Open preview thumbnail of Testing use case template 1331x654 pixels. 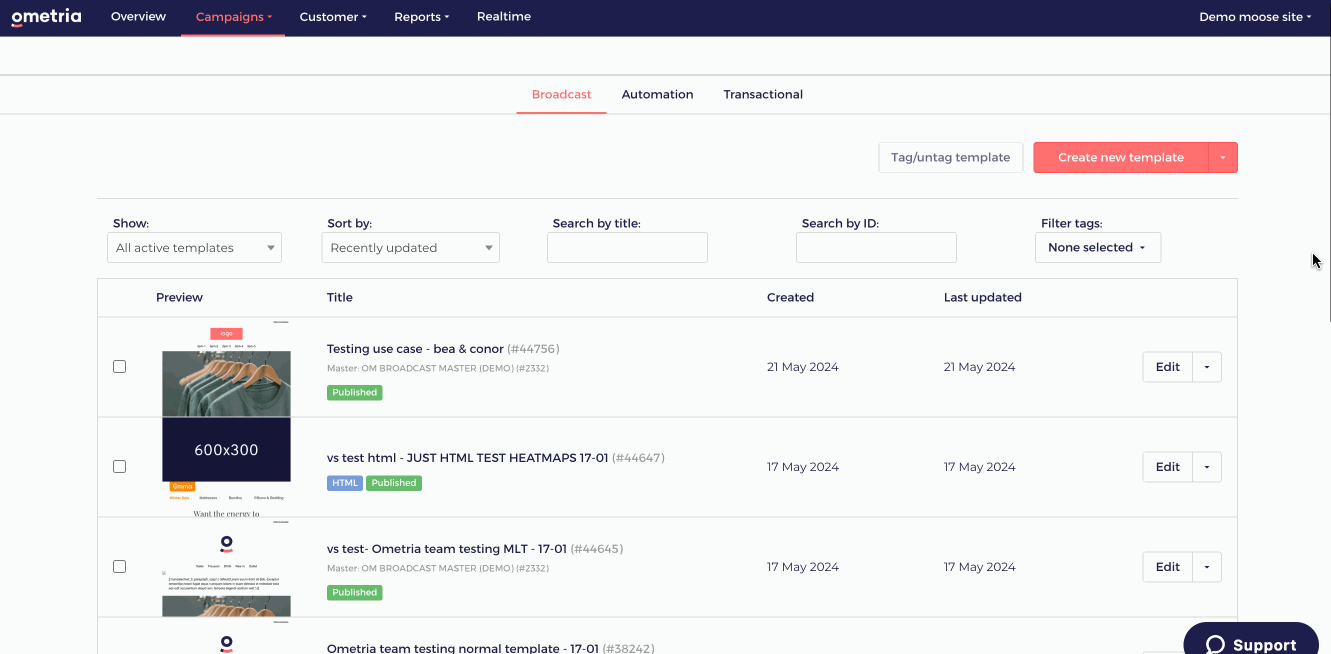click(x=226, y=367)
